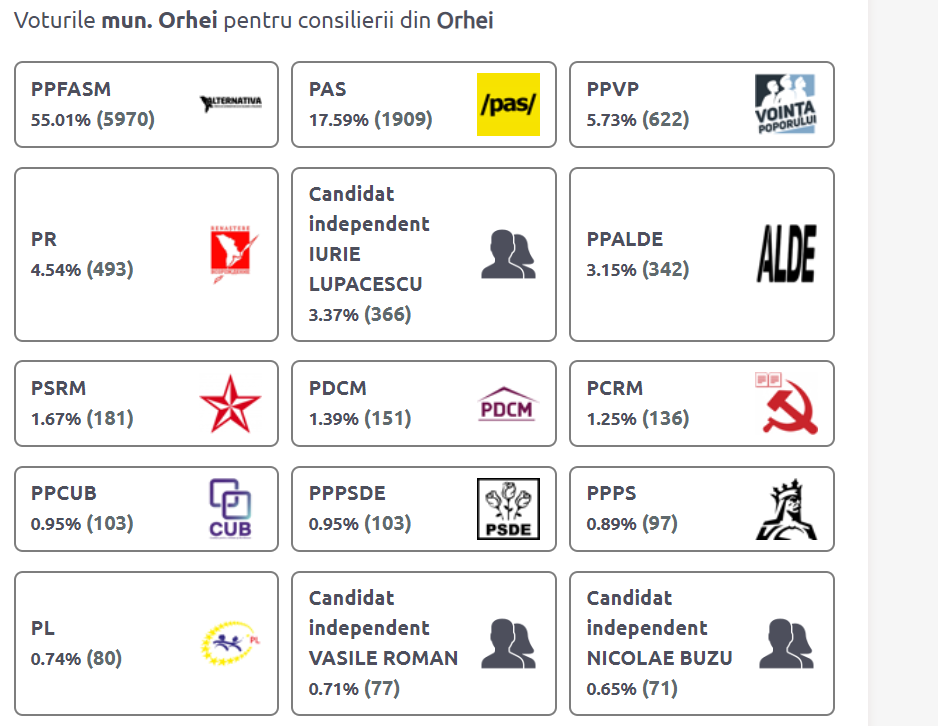Screen dimensions: 938x726
Task: Click the PL party circular logo
Action: pos(230,643)
